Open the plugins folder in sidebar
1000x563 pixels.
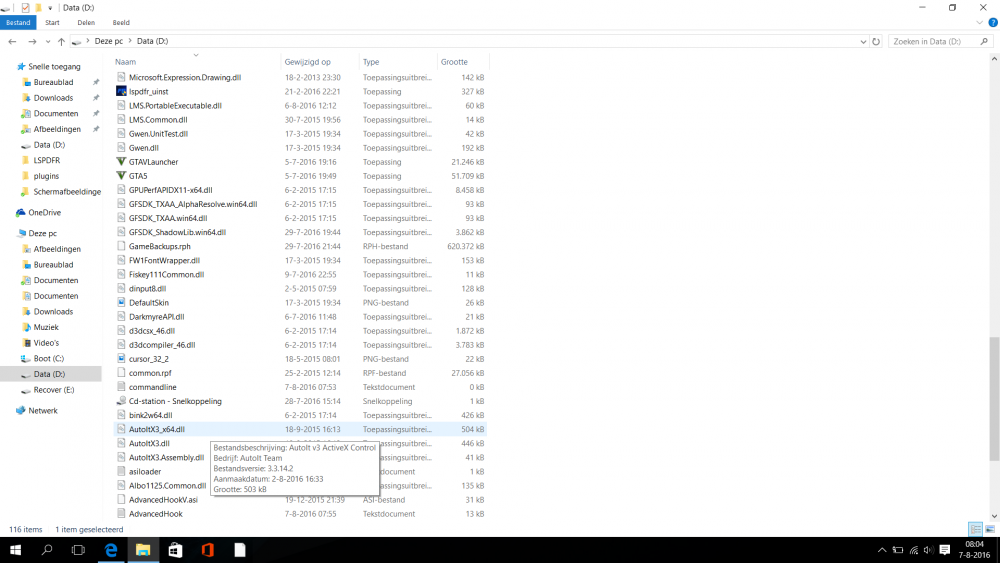pyautogui.click(x=46, y=176)
